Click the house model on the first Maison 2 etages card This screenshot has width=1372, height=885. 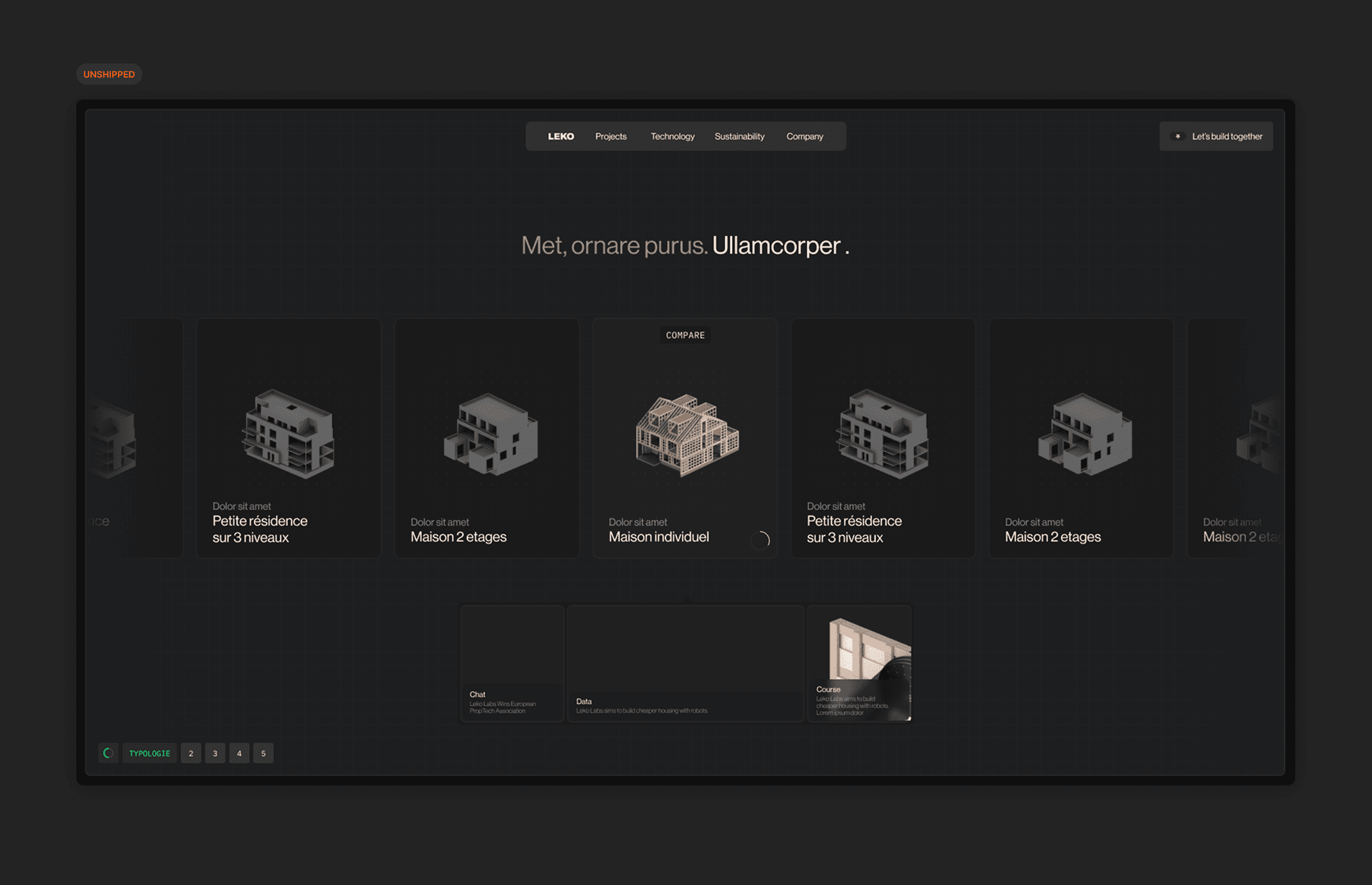coord(490,434)
